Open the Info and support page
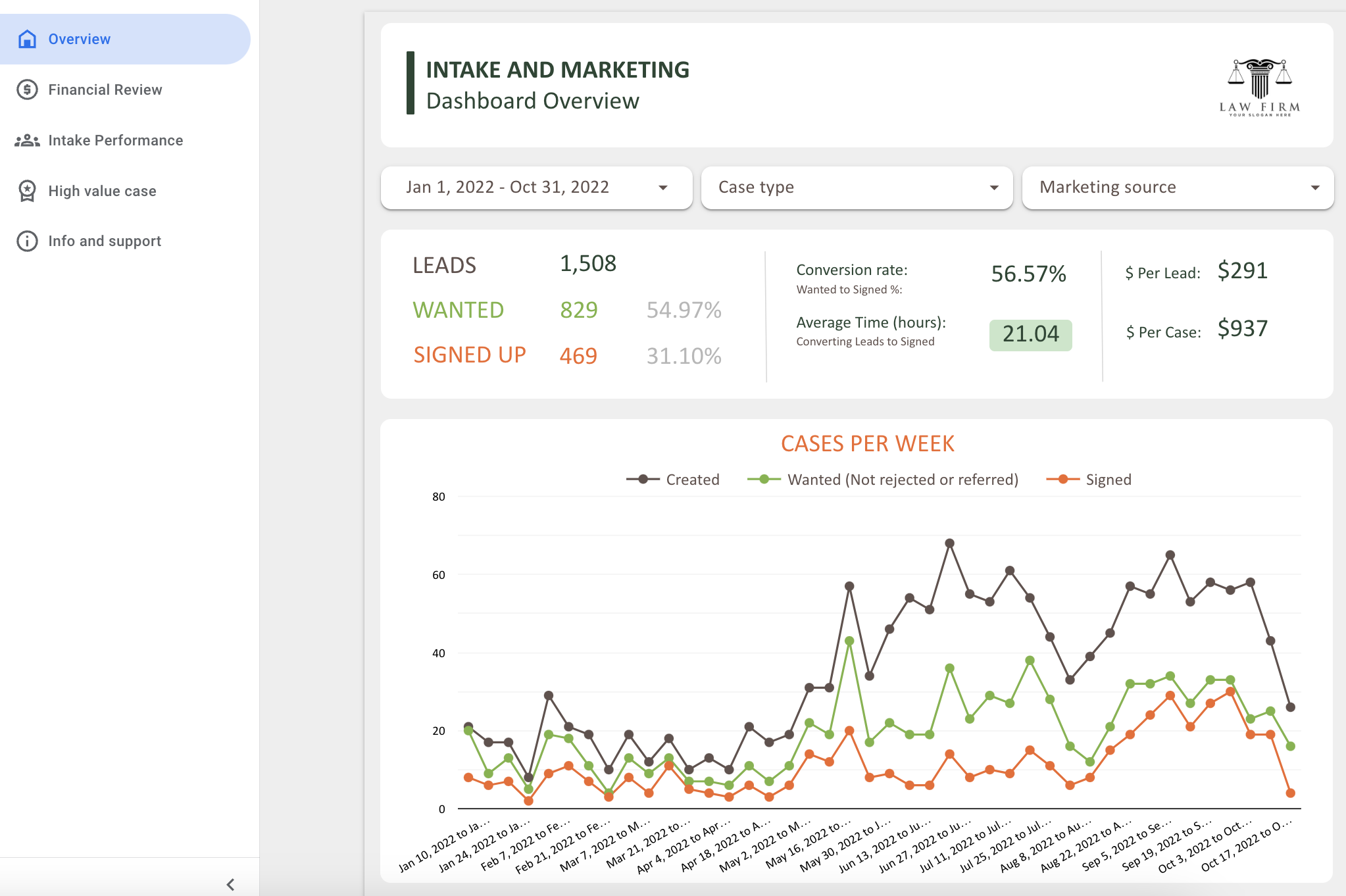Screen dimensions: 1346x896 pyautogui.click(x=104, y=241)
